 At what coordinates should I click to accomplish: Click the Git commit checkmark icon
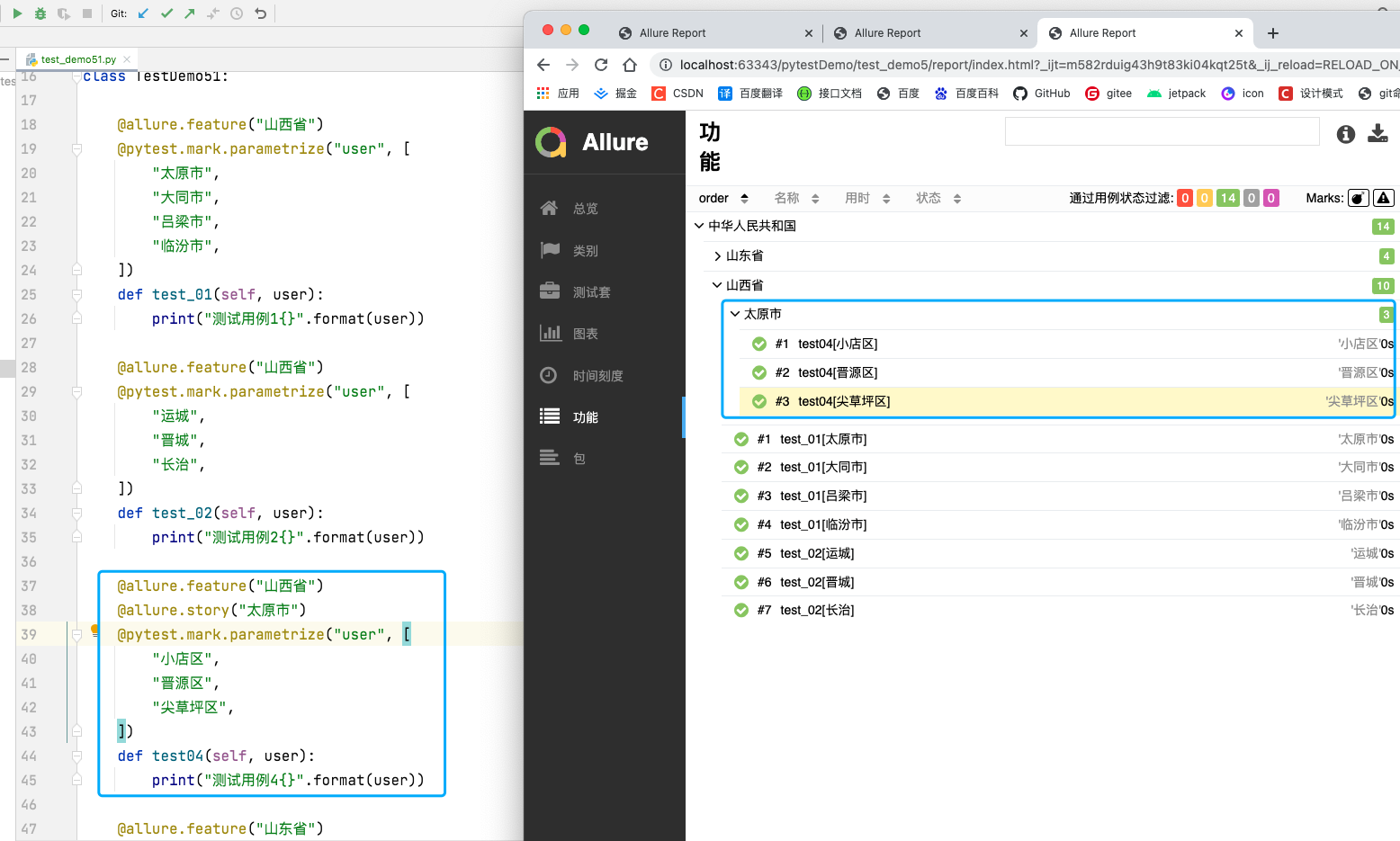[x=166, y=13]
